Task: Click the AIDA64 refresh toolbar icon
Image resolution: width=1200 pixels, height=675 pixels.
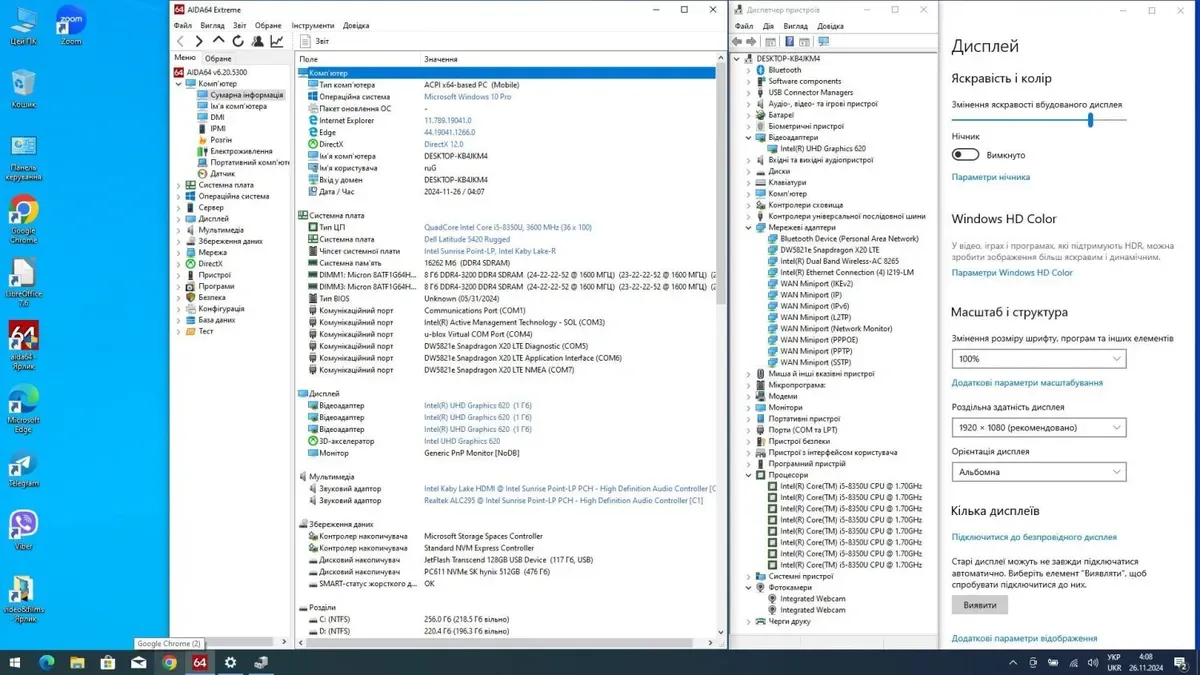Action: click(238, 41)
